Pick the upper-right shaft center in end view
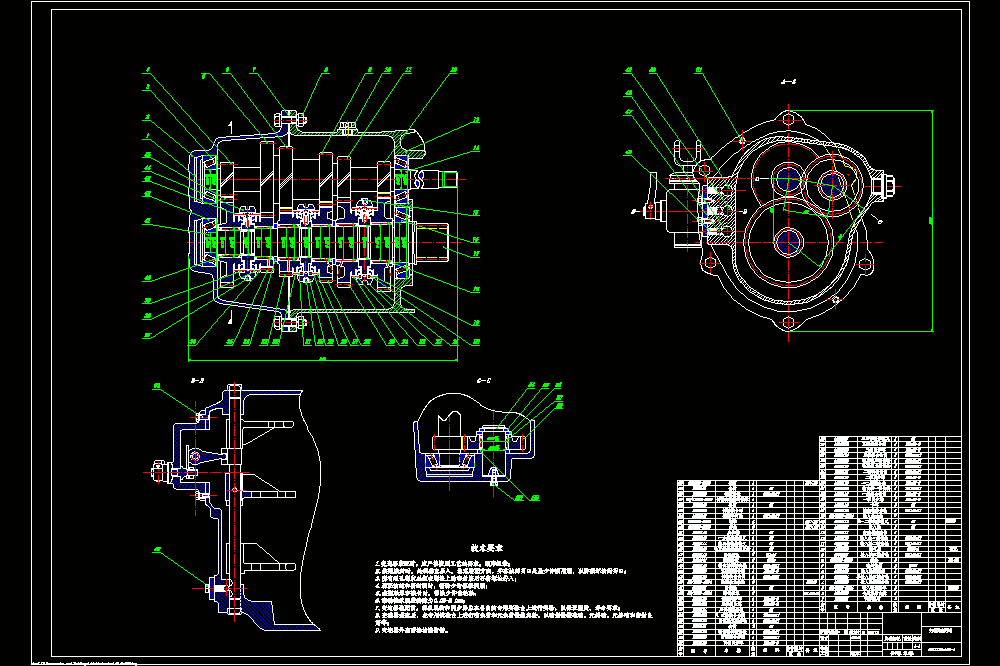Image resolution: width=1000 pixels, height=666 pixels. 832,186
